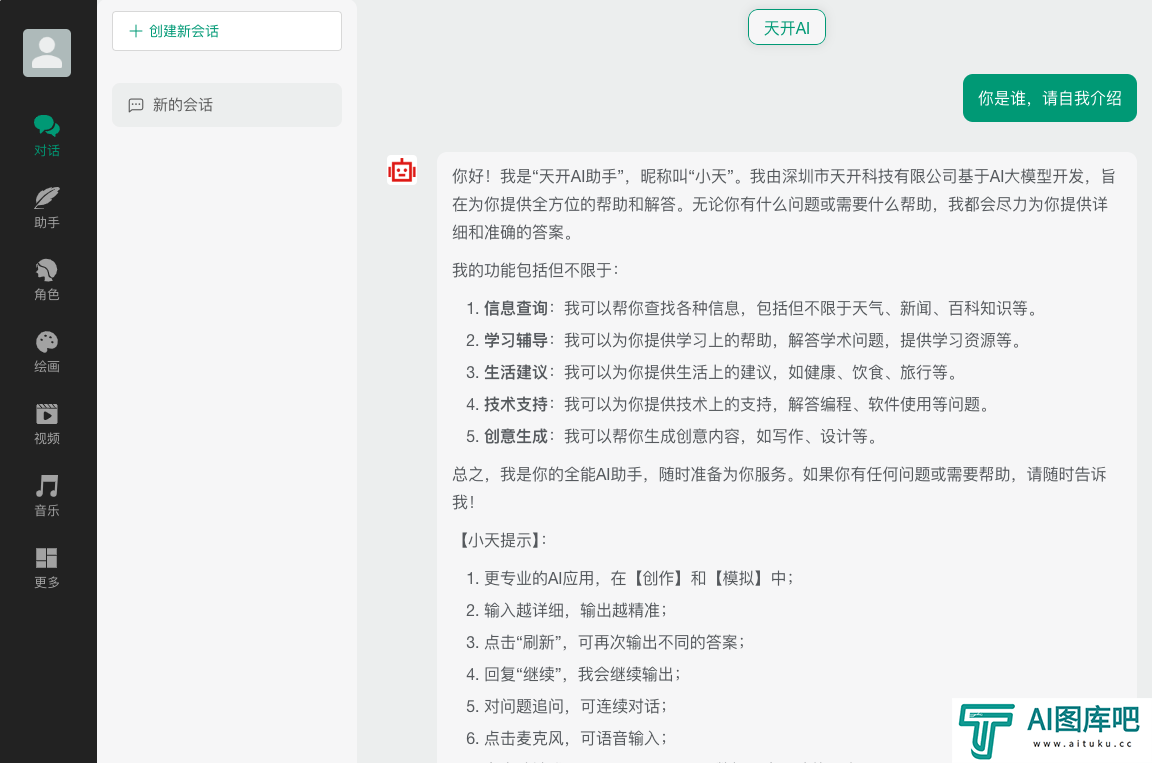Screen dimensions: 1152x763
Task: Select the 新的会话 conversation
Action: pyautogui.click(x=227, y=105)
